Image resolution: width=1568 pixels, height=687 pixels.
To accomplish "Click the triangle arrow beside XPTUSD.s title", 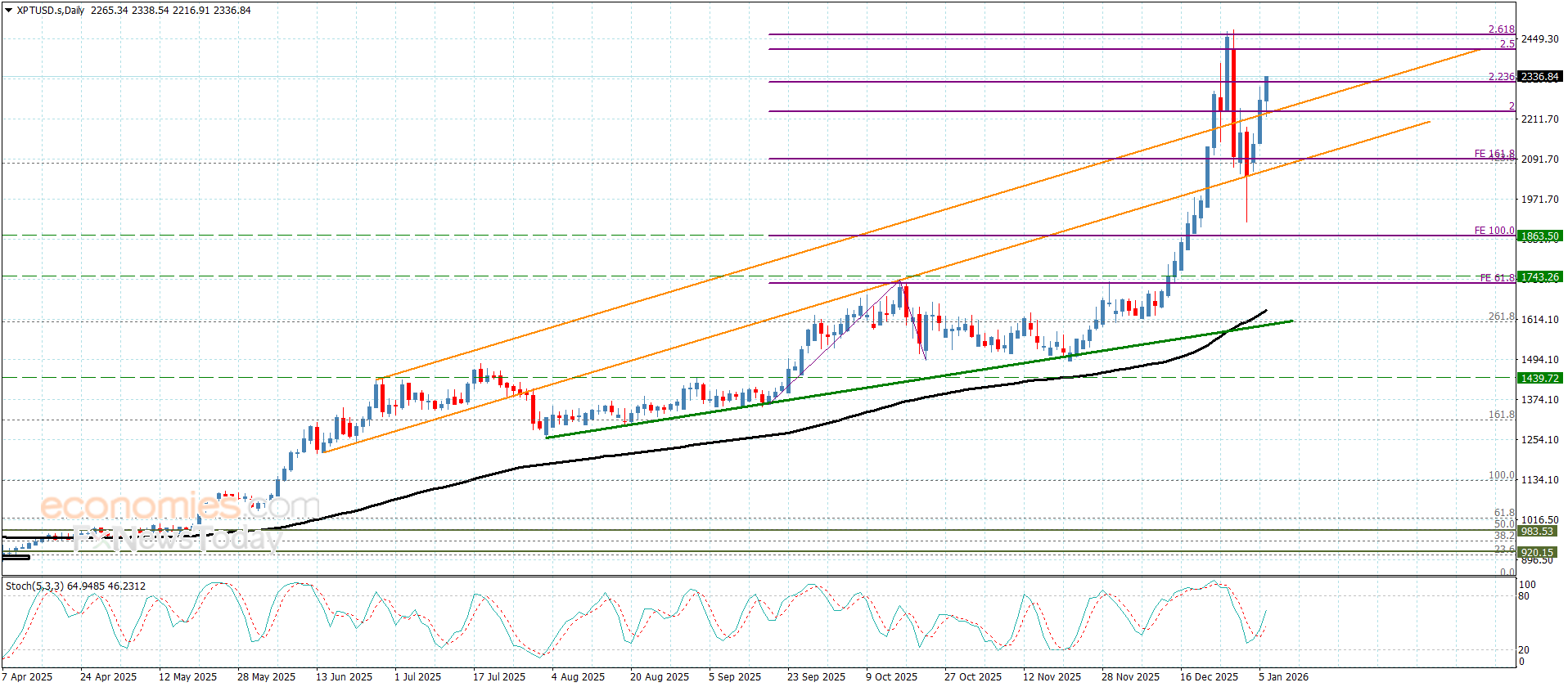I will point(8,11).
